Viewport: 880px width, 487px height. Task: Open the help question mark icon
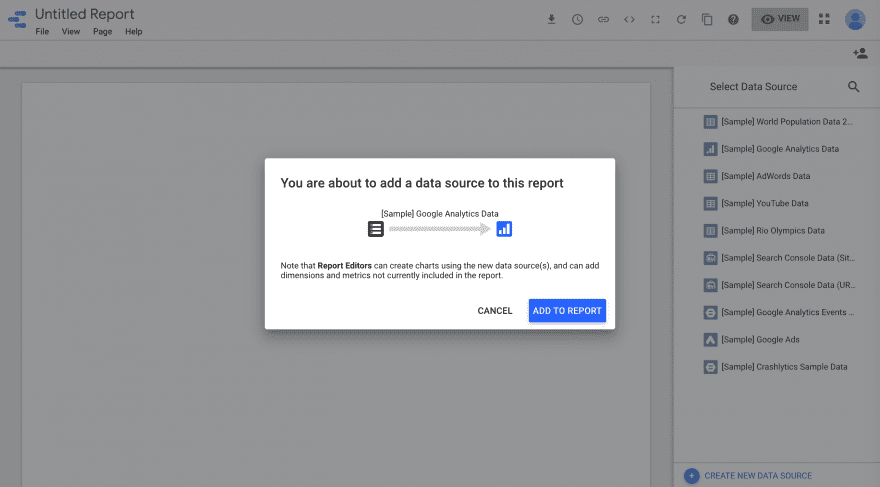click(x=733, y=20)
